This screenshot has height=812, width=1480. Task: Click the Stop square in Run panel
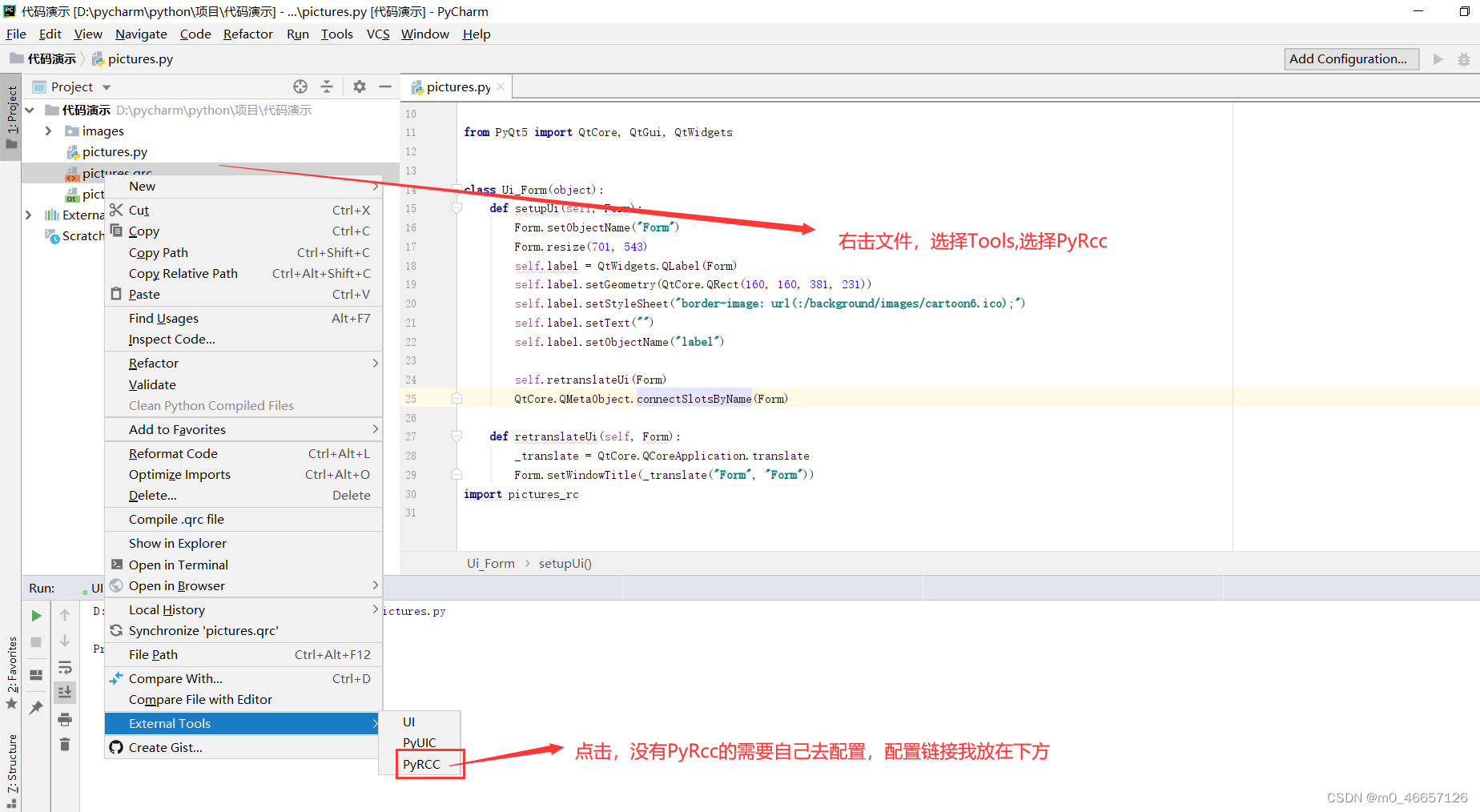coord(36,642)
